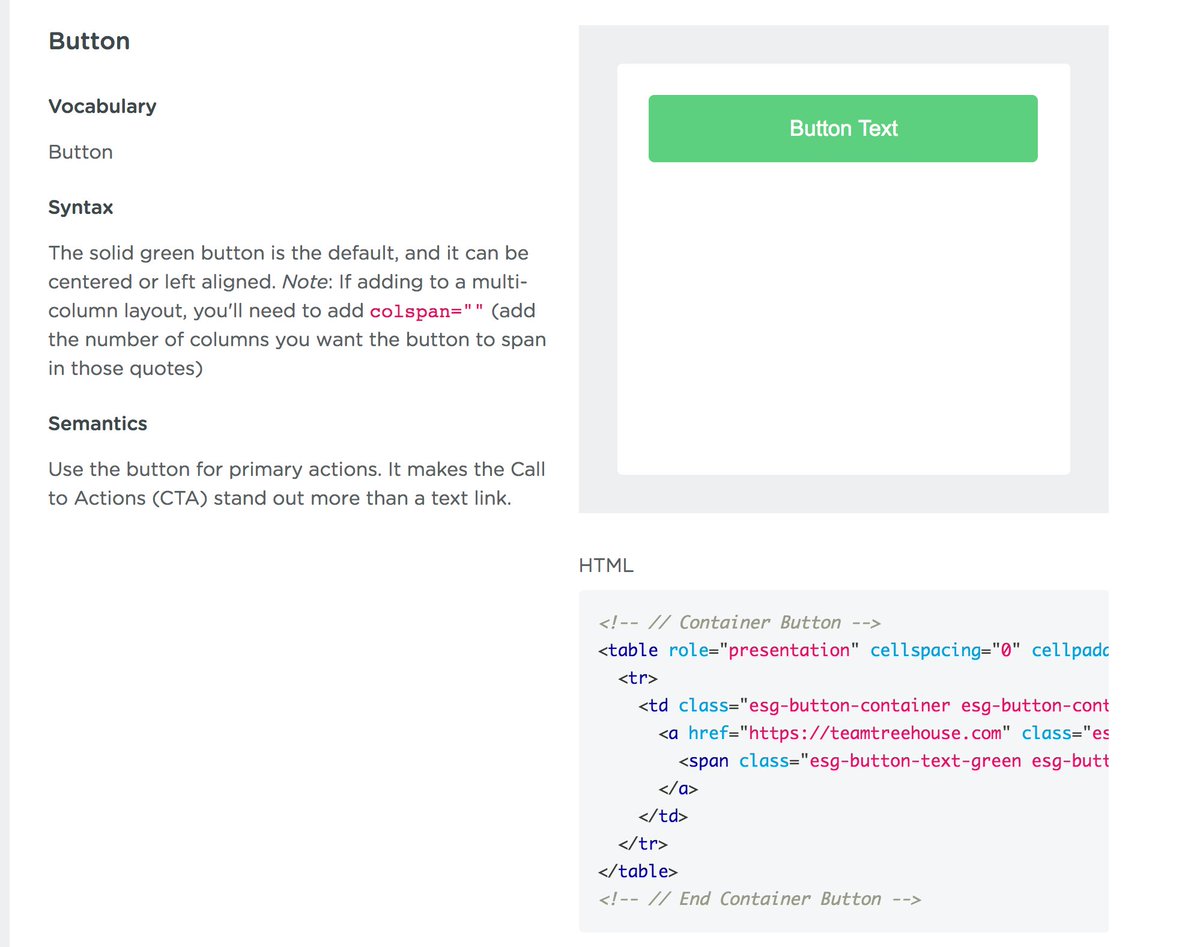
Task: Click the closing </a> tag line
Action: point(678,788)
